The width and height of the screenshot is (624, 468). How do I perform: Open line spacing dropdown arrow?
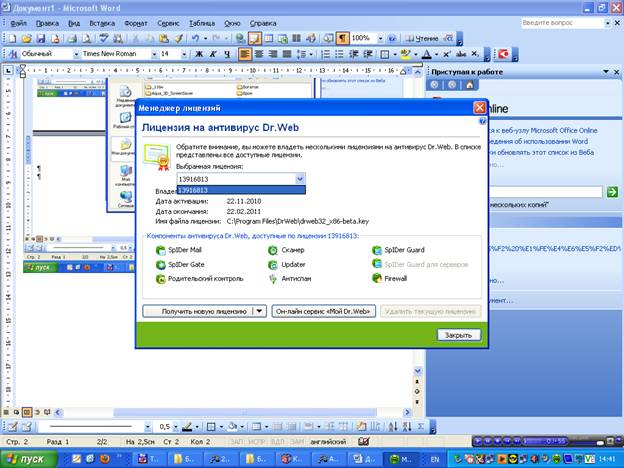311,54
